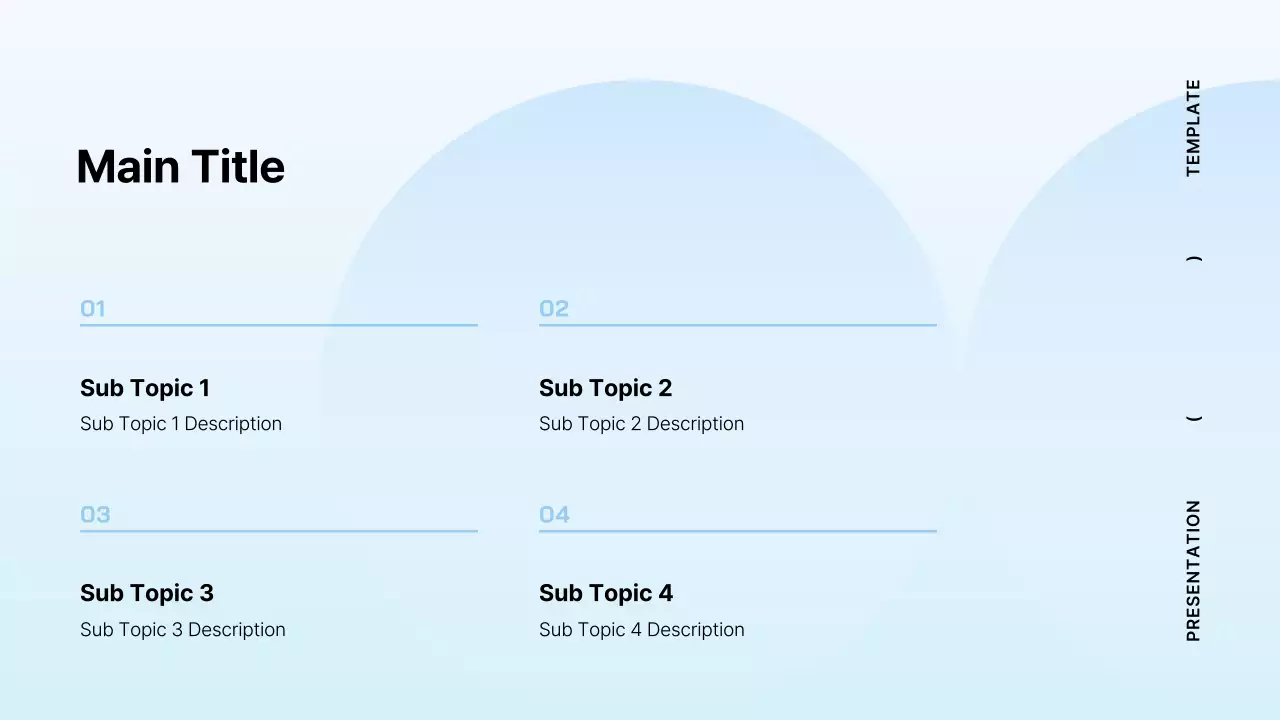Click the 03 number label
Image resolution: width=1280 pixels, height=720 pixels.
point(95,515)
